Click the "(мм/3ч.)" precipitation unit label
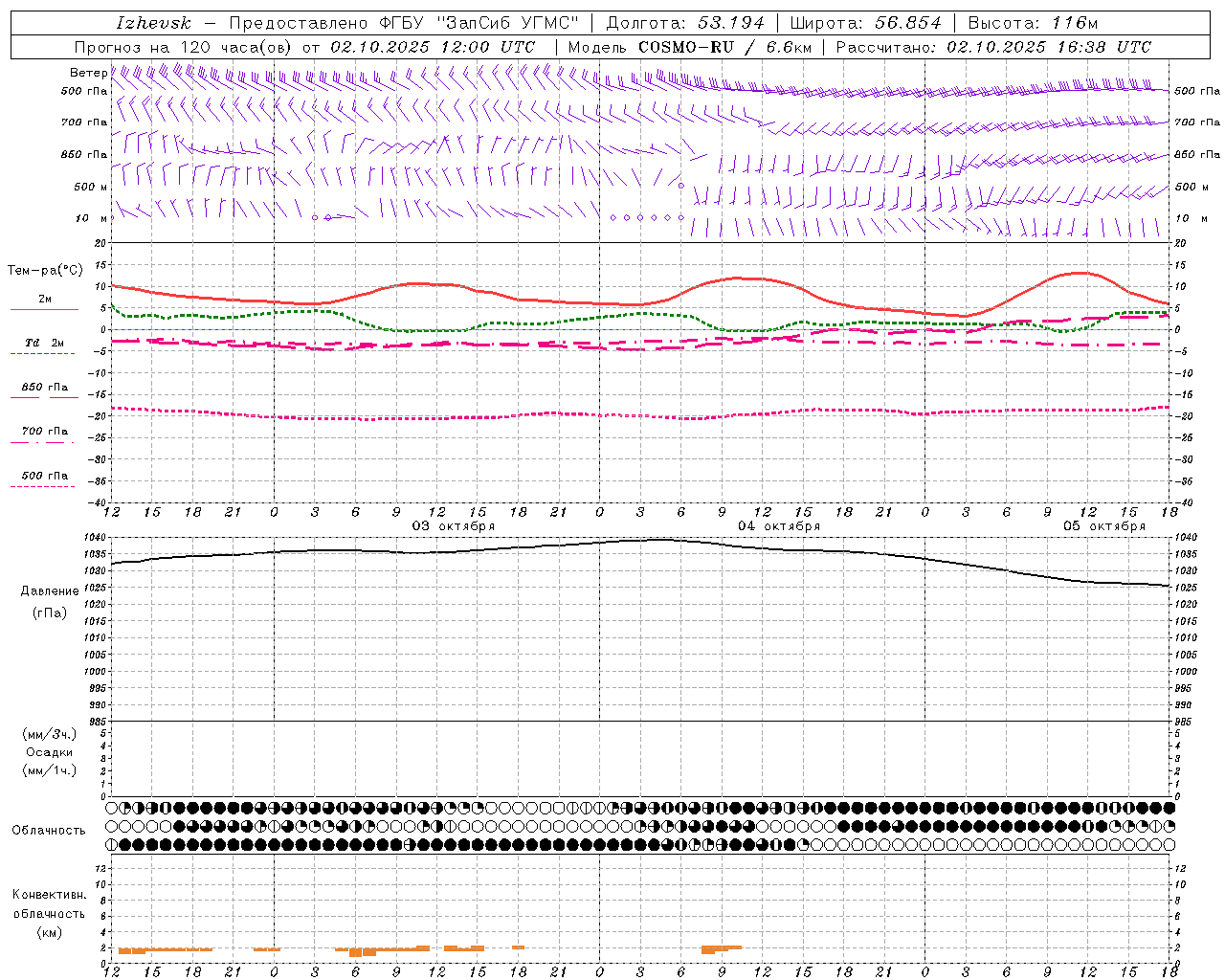Screen dimensions: 1225x980 pyautogui.click(x=50, y=734)
